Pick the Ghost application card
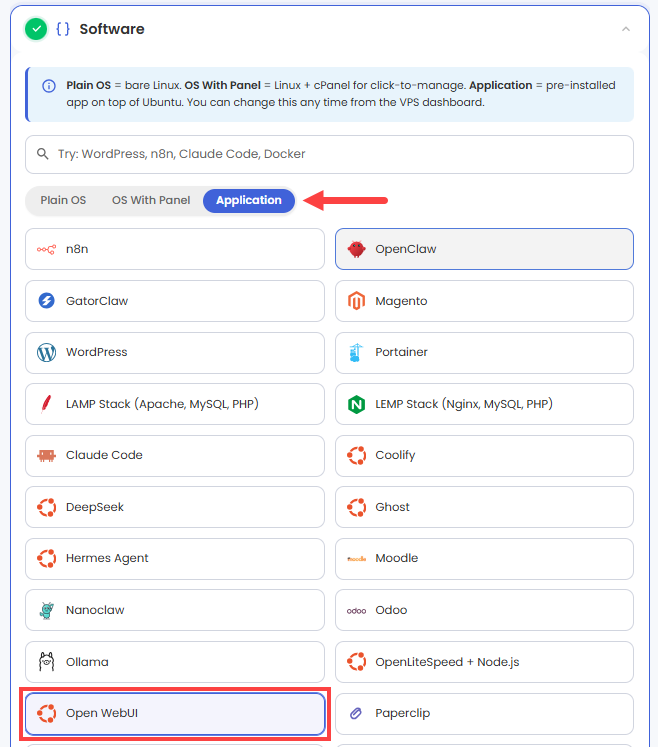The height and width of the screenshot is (747, 658). [484, 507]
